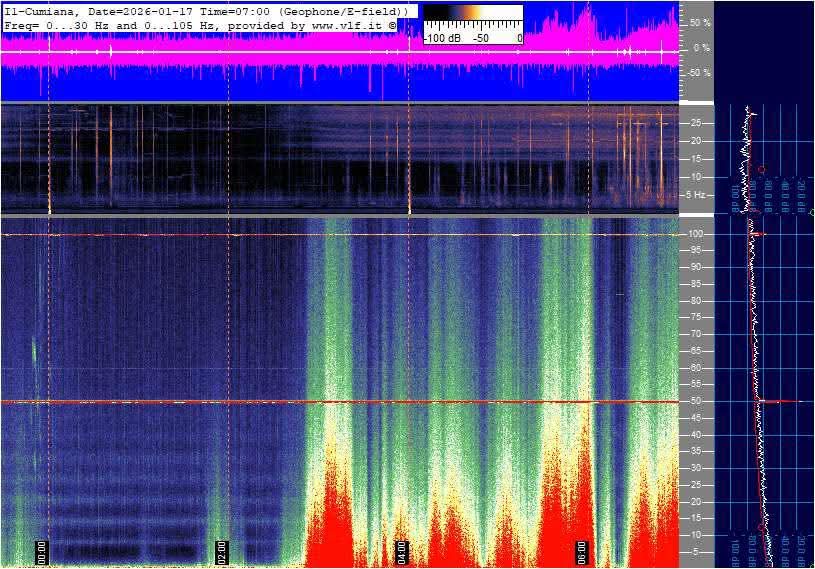The width and height of the screenshot is (815, 569).
Task: Click the 0 % amplitude axis label
Action: point(700,47)
